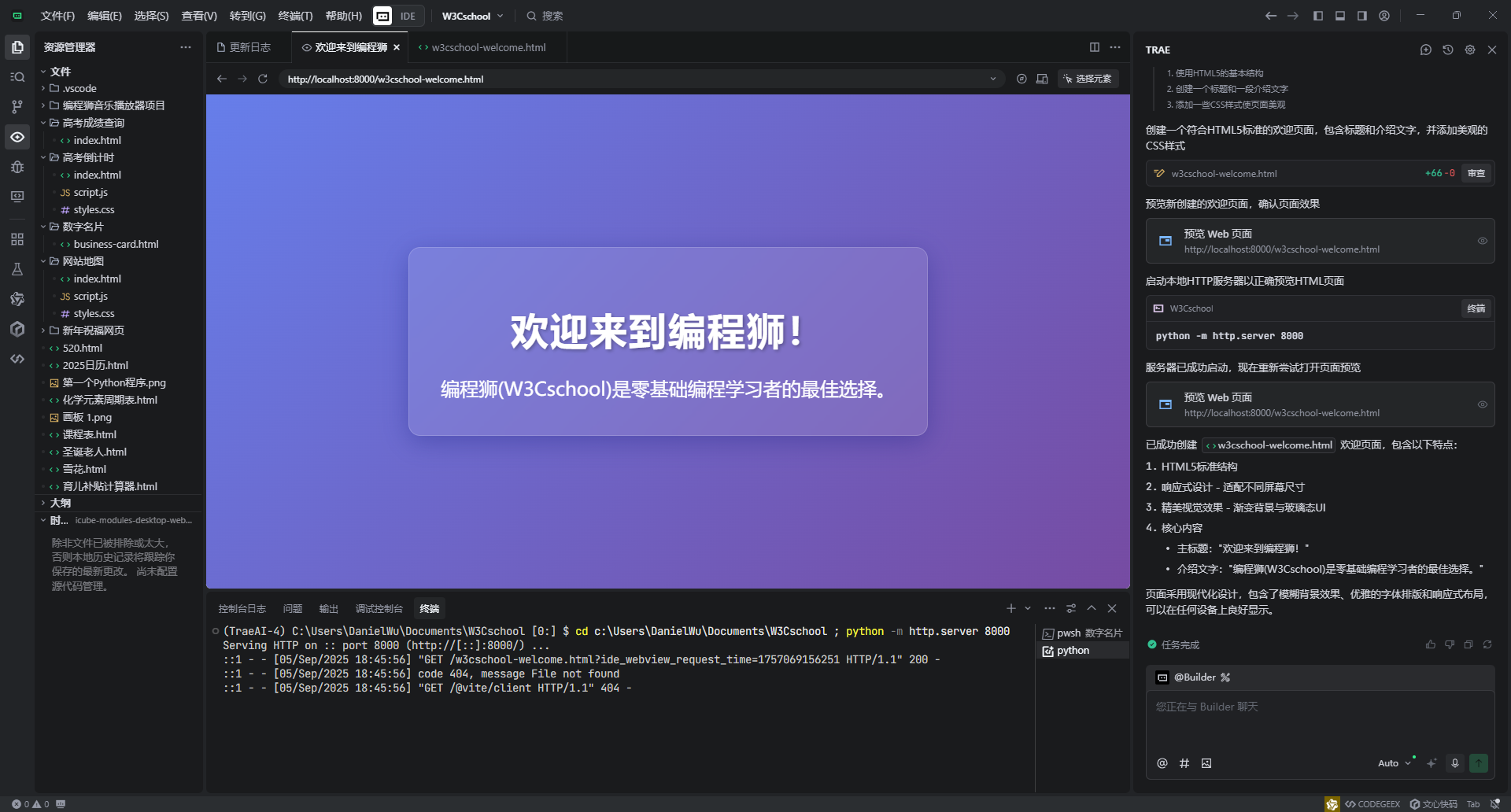The height and width of the screenshot is (812, 1511).
Task: Toggle eye icon on first 预览 Web 页面 card
Action: point(1483,241)
